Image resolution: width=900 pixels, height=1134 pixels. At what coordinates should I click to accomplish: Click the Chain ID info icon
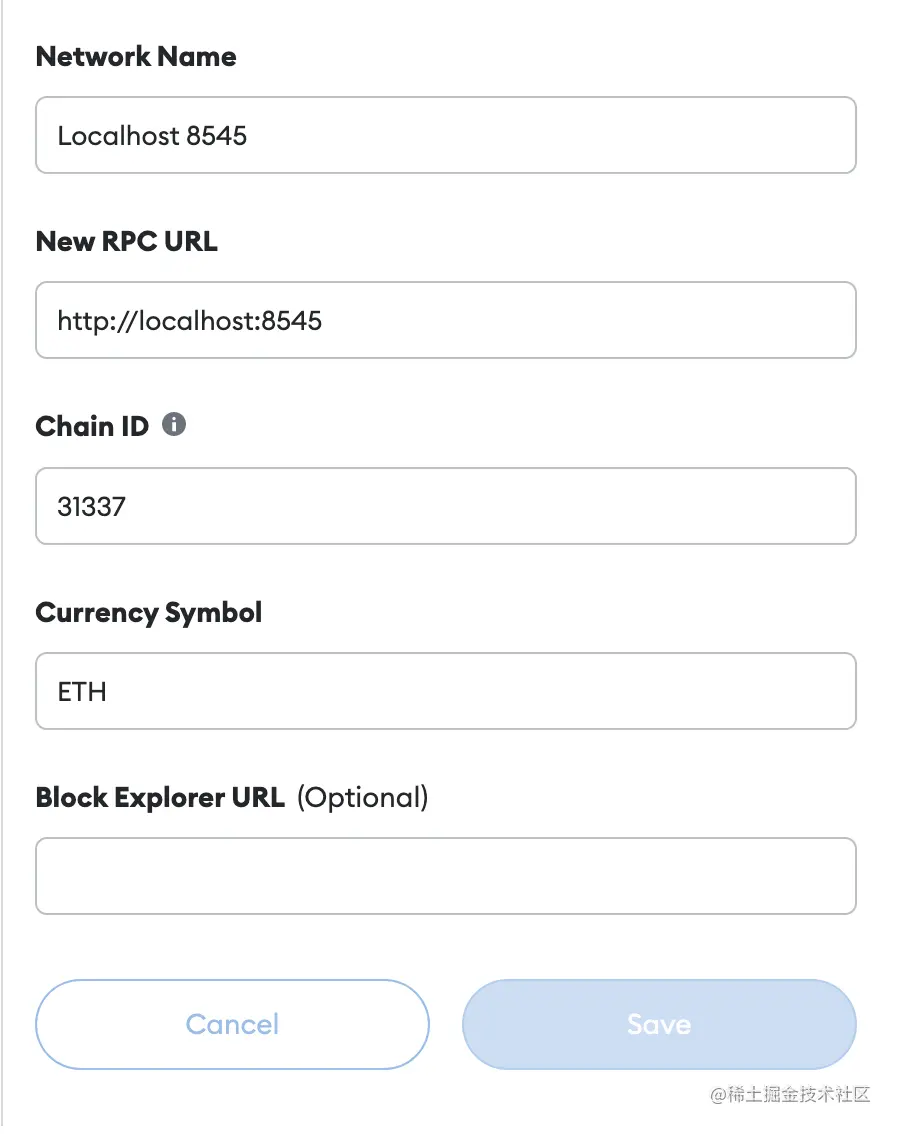(174, 425)
